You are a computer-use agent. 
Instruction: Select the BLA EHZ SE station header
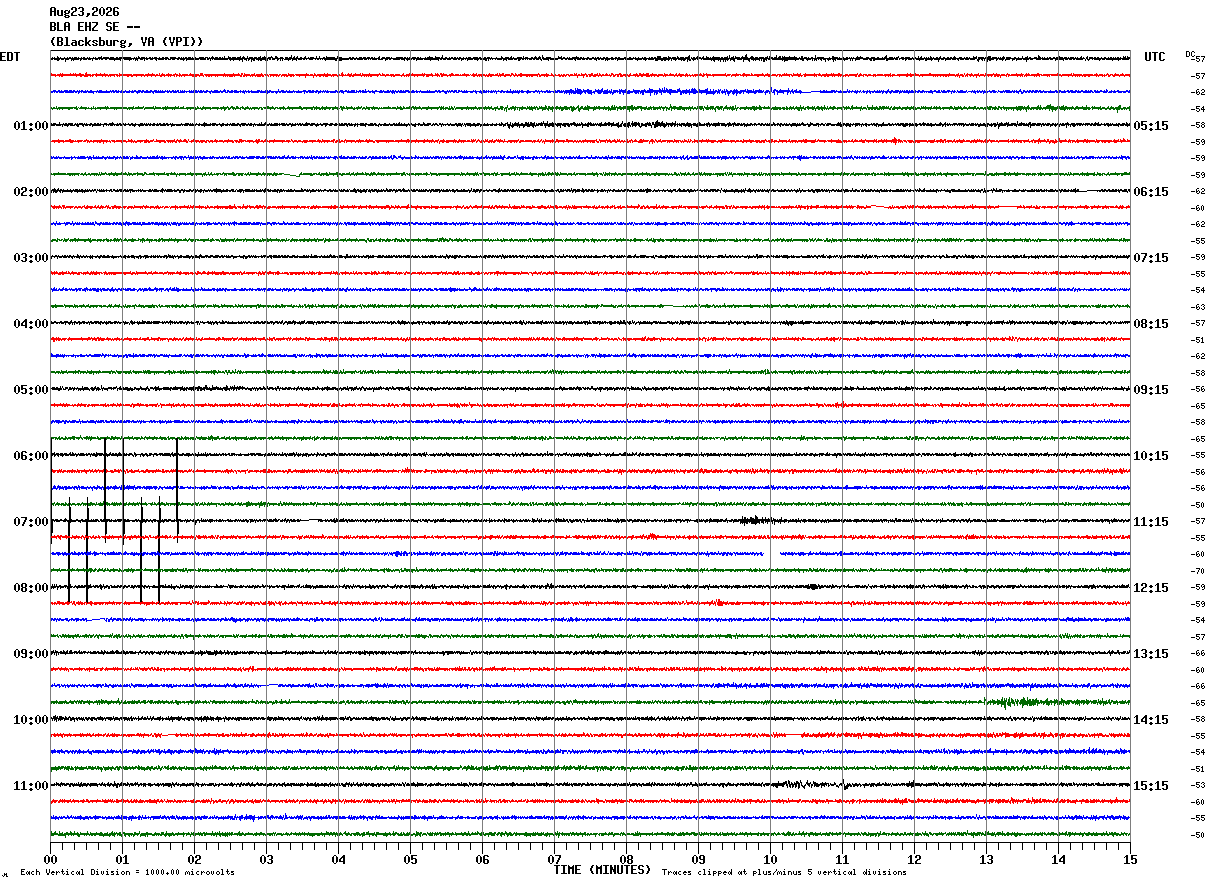tap(95, 27)
